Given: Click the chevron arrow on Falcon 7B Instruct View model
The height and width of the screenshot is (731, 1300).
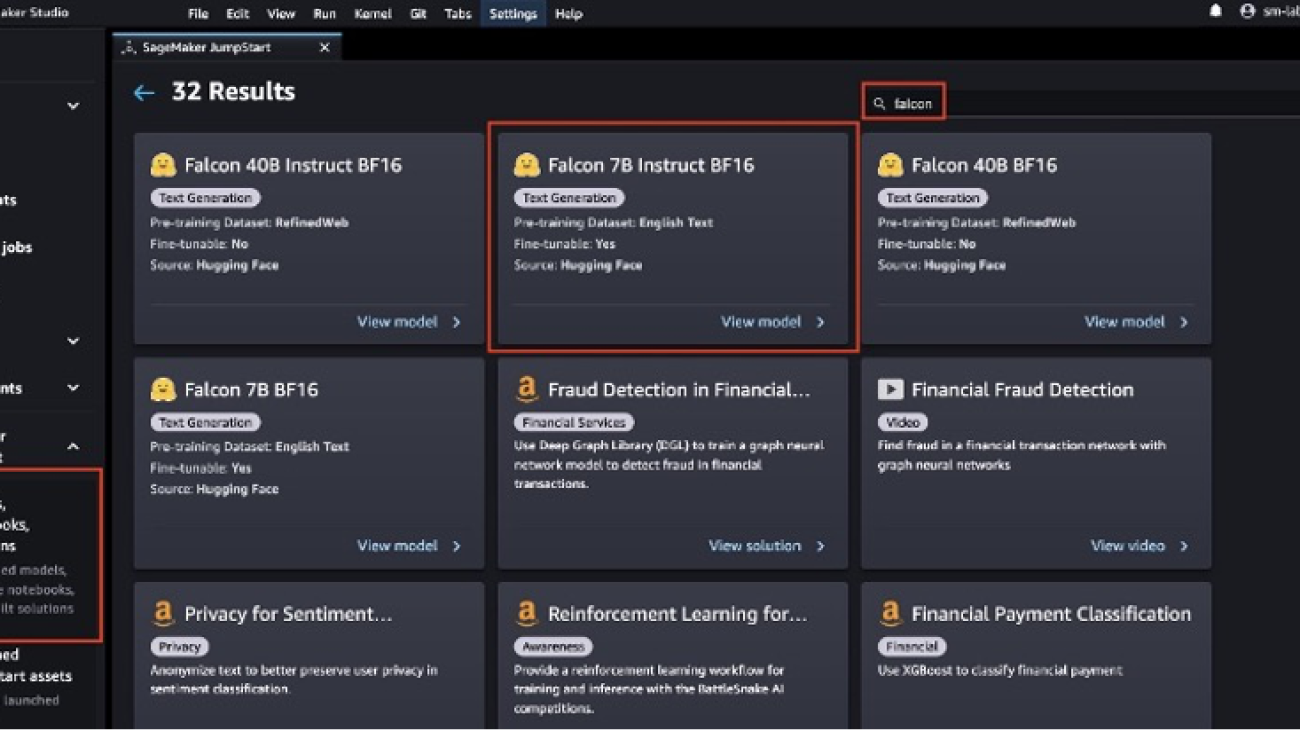Looking at the screenshot, I should [821, 322].
